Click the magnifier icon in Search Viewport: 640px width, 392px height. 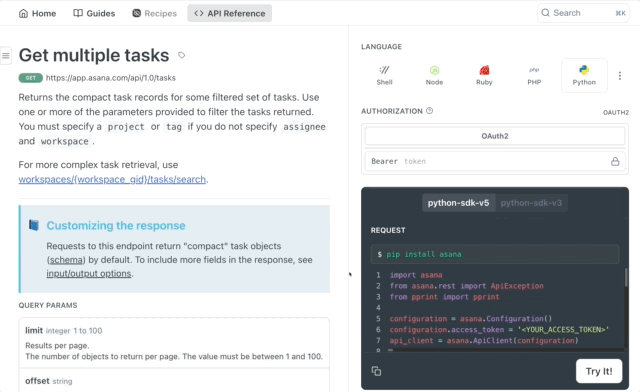[545, 13]
